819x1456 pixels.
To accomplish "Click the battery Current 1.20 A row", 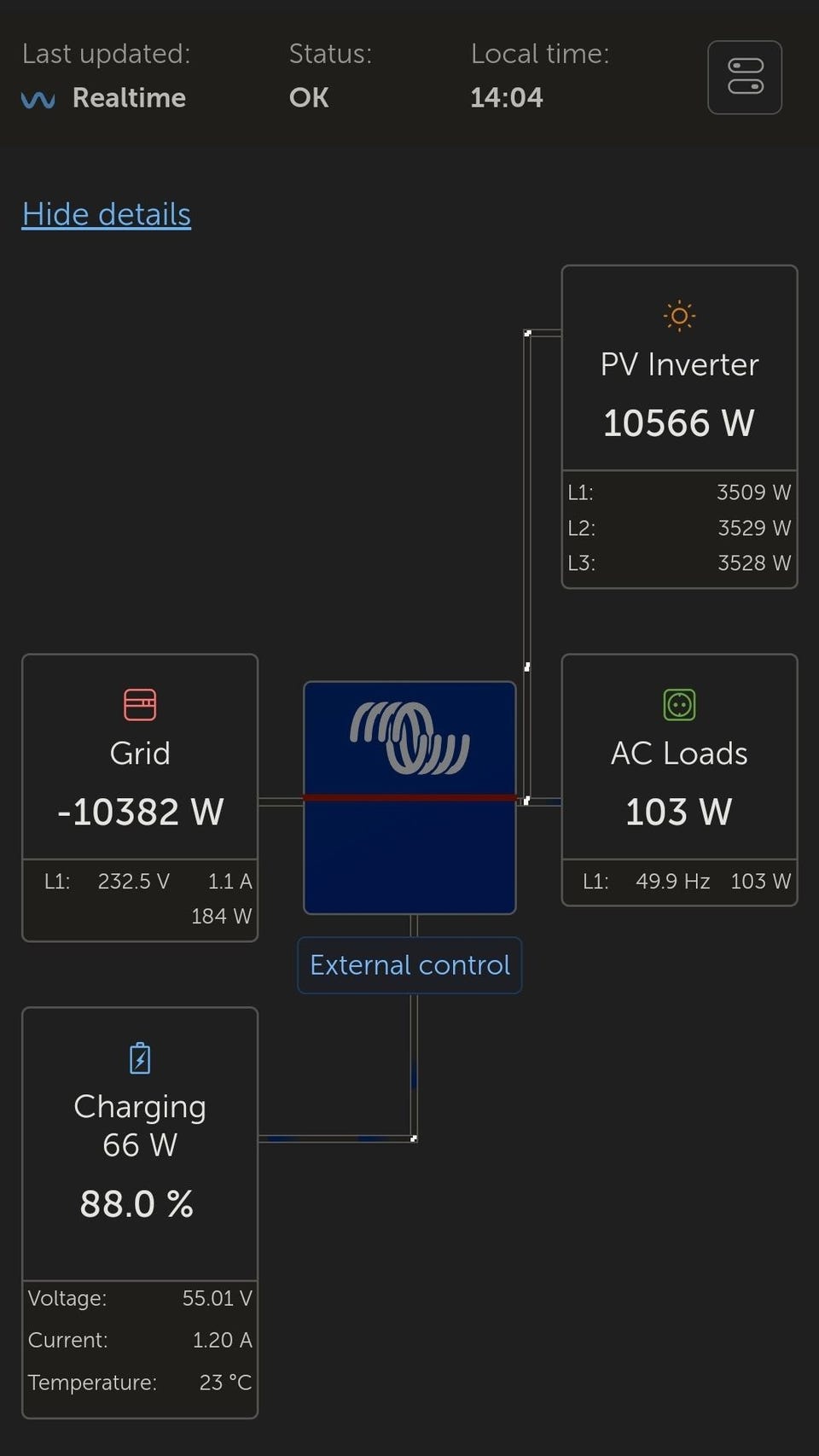I will coord(140,1340).
